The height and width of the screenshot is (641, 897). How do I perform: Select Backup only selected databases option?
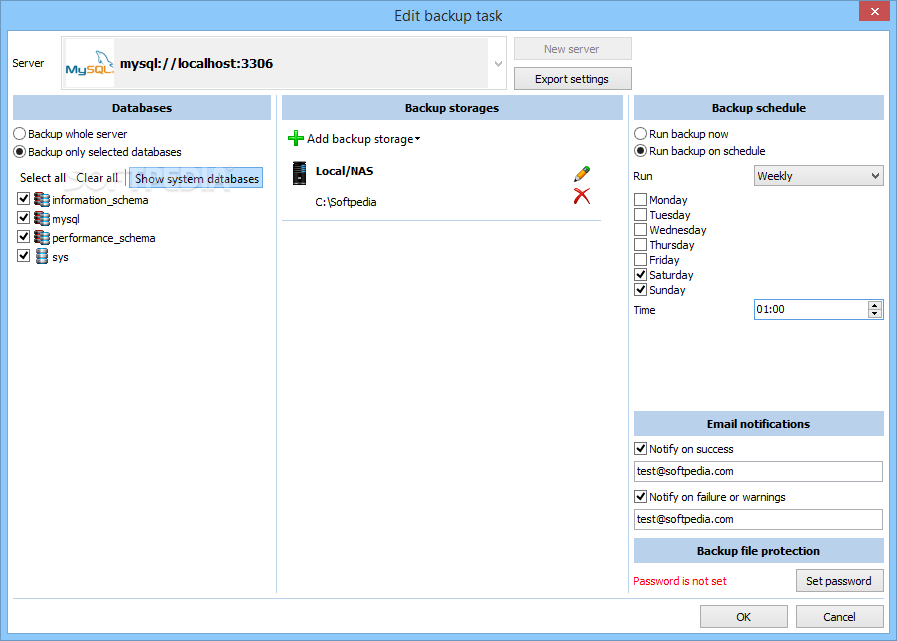tap(19, 152)
